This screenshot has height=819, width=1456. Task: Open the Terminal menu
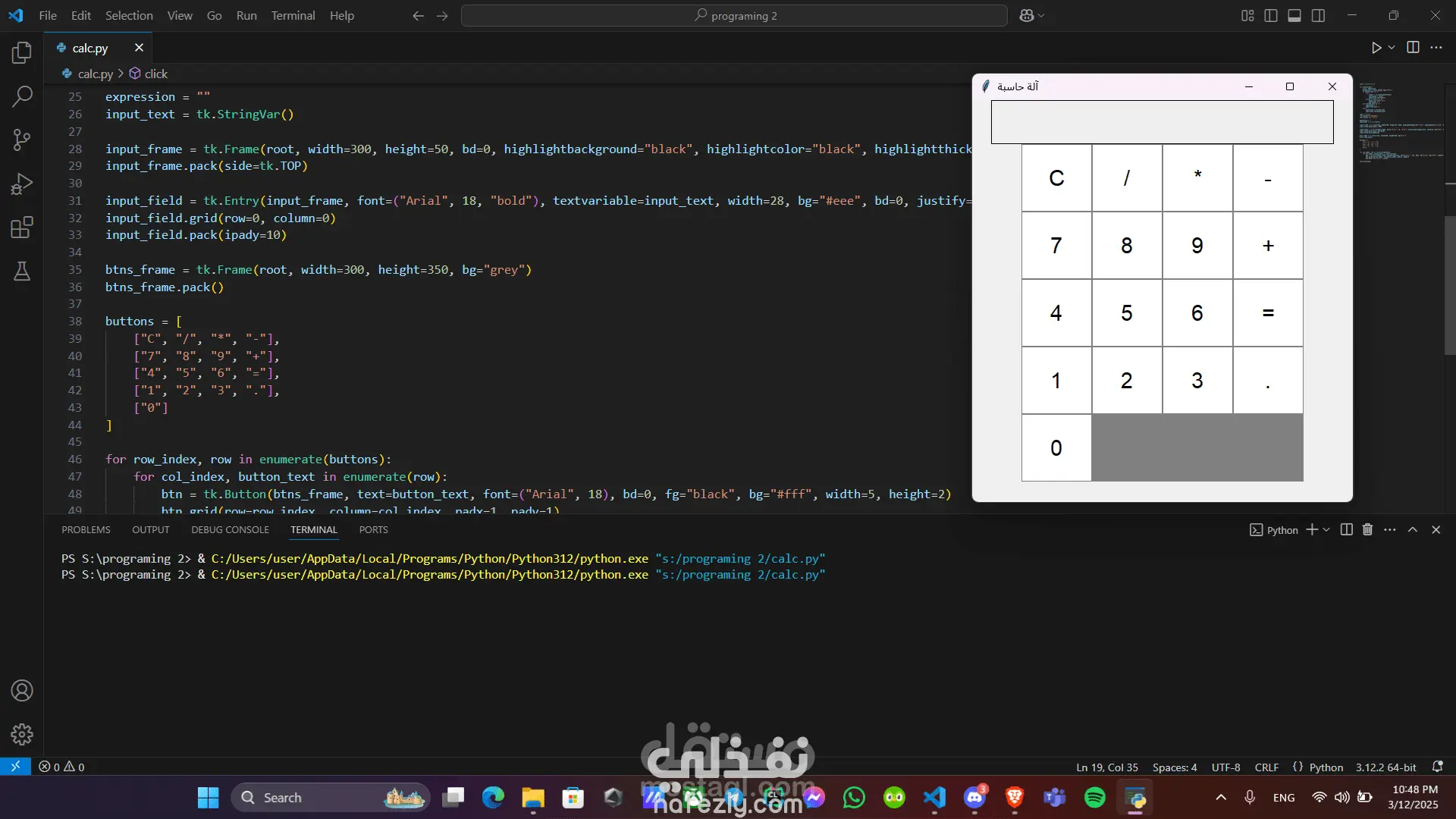[293, 15]
